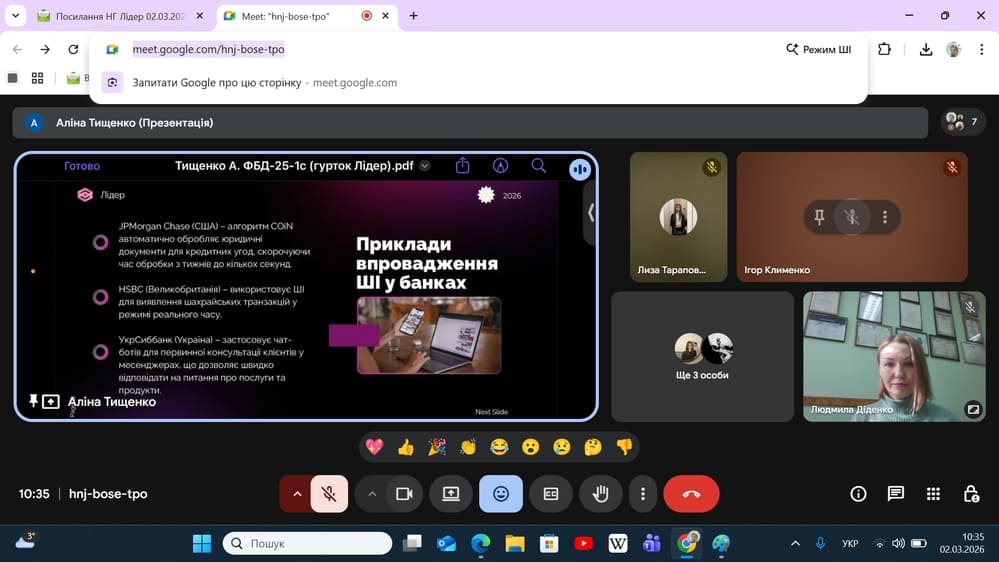
Task: Hide the emoji reactions bar
Action: (500, 494)
